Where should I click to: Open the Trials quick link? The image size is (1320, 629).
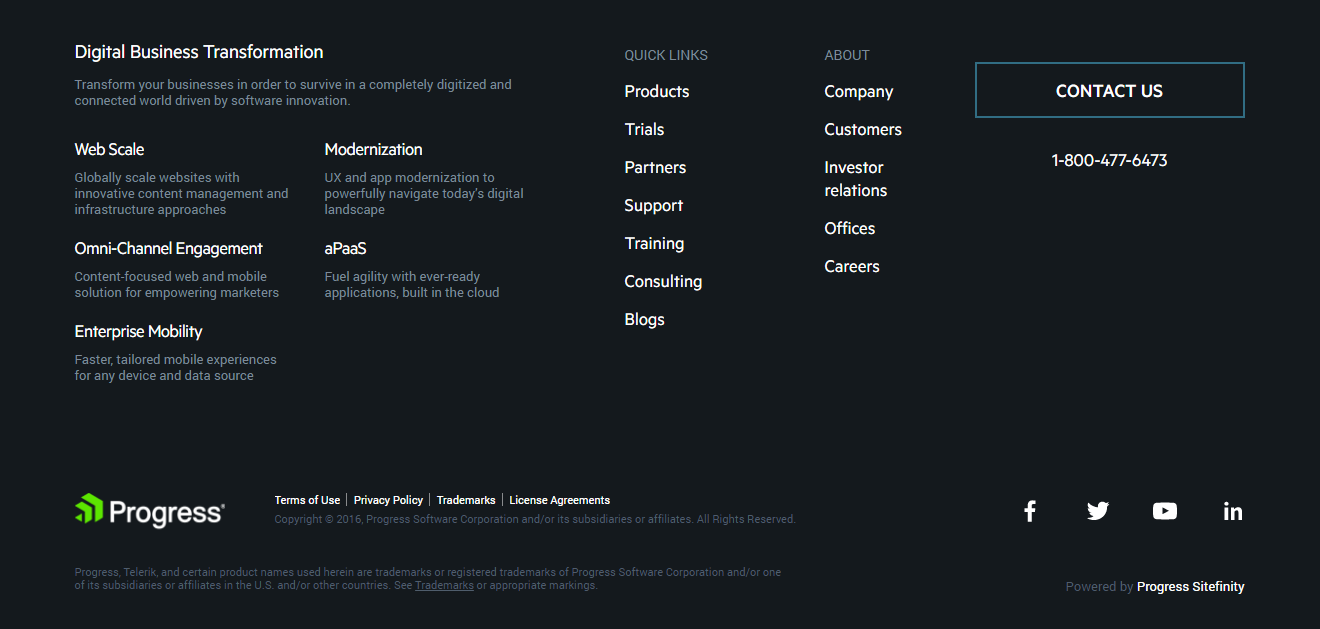[644, 129]
